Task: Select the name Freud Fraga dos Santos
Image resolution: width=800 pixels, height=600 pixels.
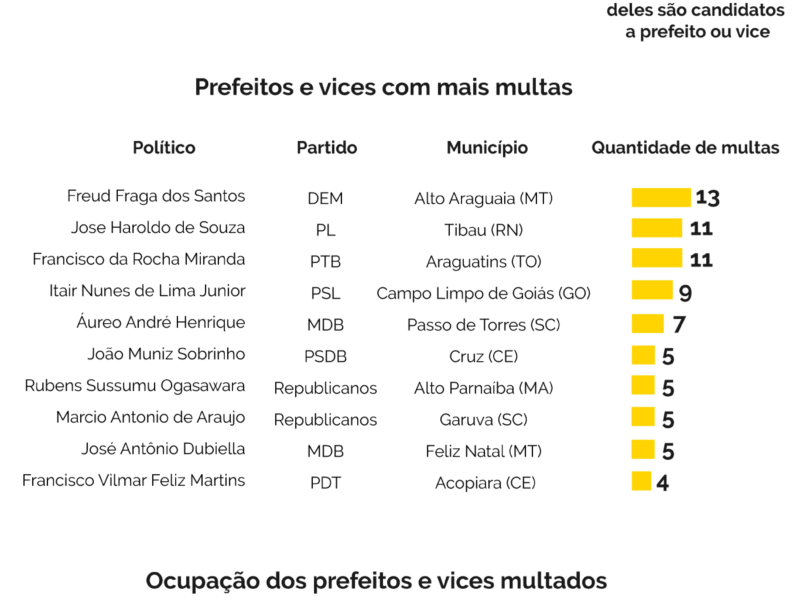Action: (156, 196)
